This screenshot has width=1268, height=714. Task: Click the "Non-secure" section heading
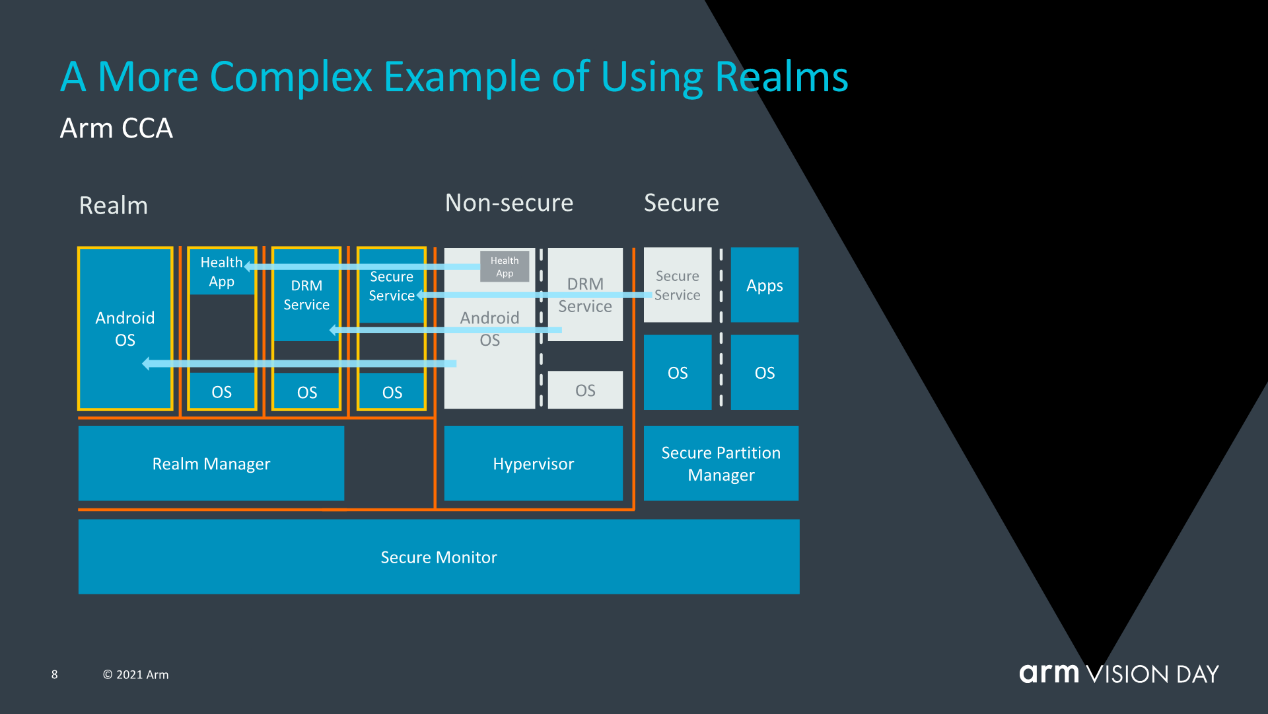[x=509, y=203]
